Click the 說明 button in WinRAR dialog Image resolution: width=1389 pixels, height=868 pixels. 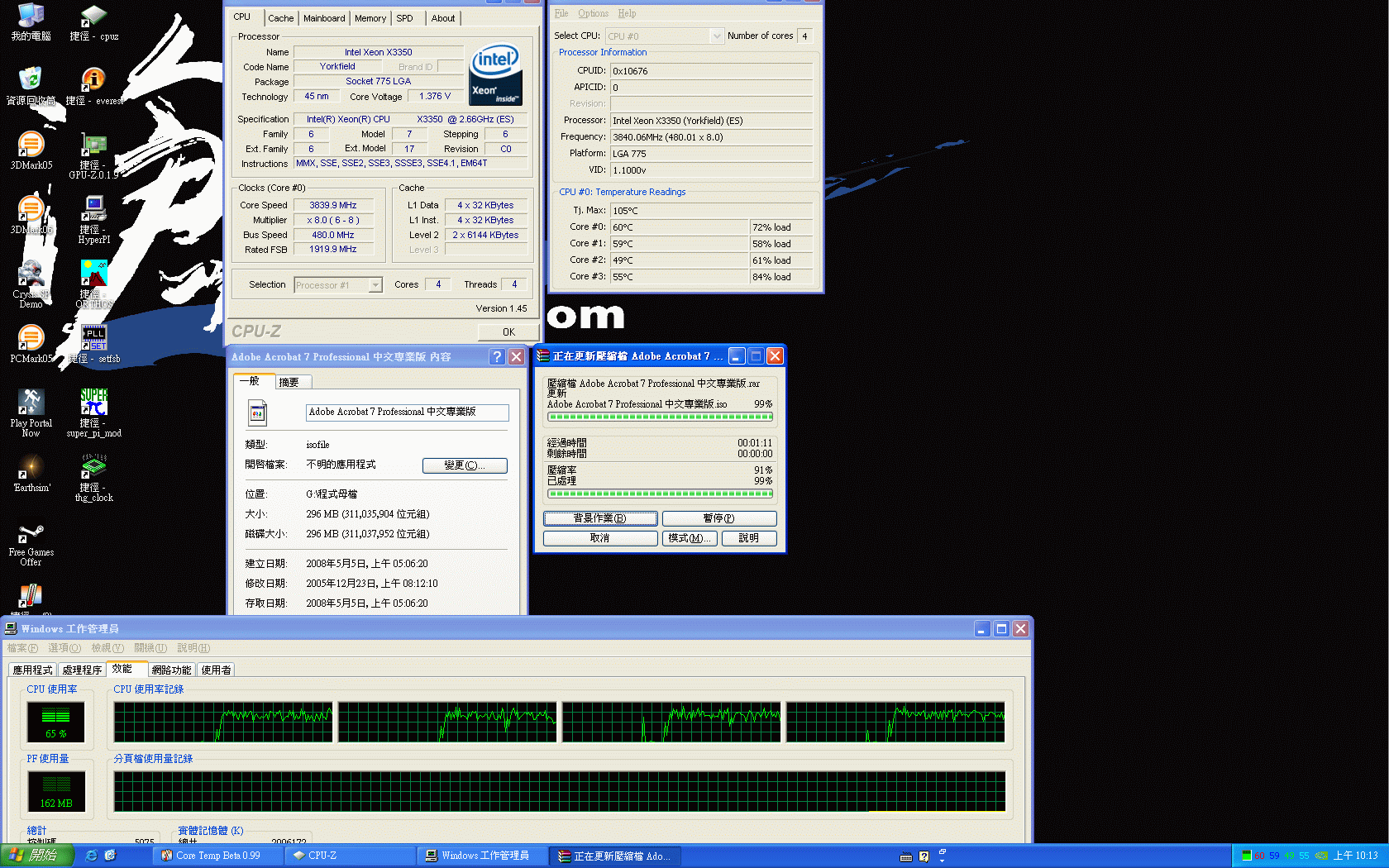pyautogui.click(x=749, y=538)
